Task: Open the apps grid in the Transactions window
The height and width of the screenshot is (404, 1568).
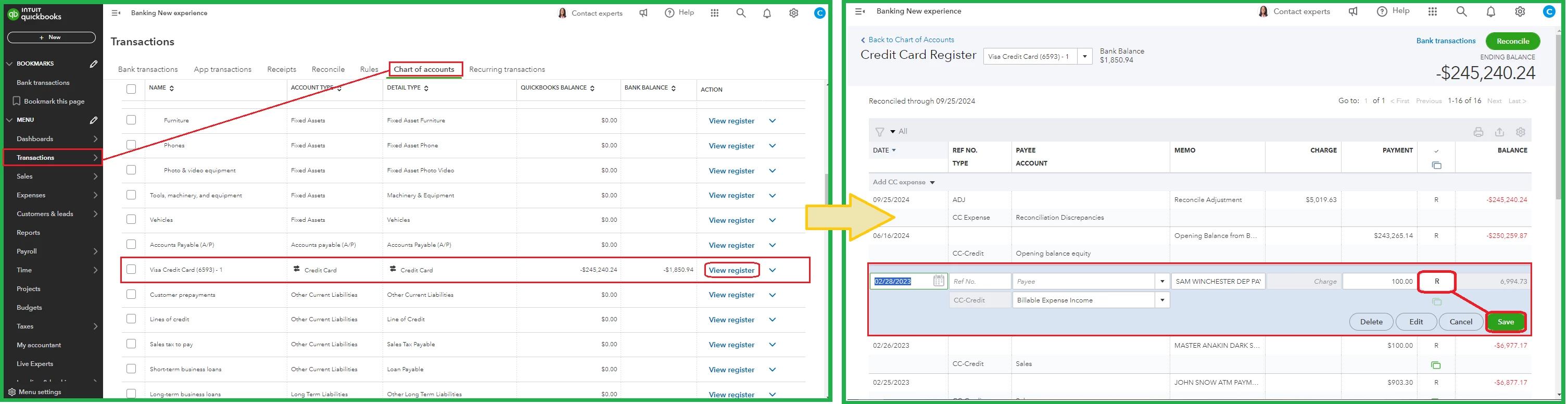Action: click(x=715, y=13)
